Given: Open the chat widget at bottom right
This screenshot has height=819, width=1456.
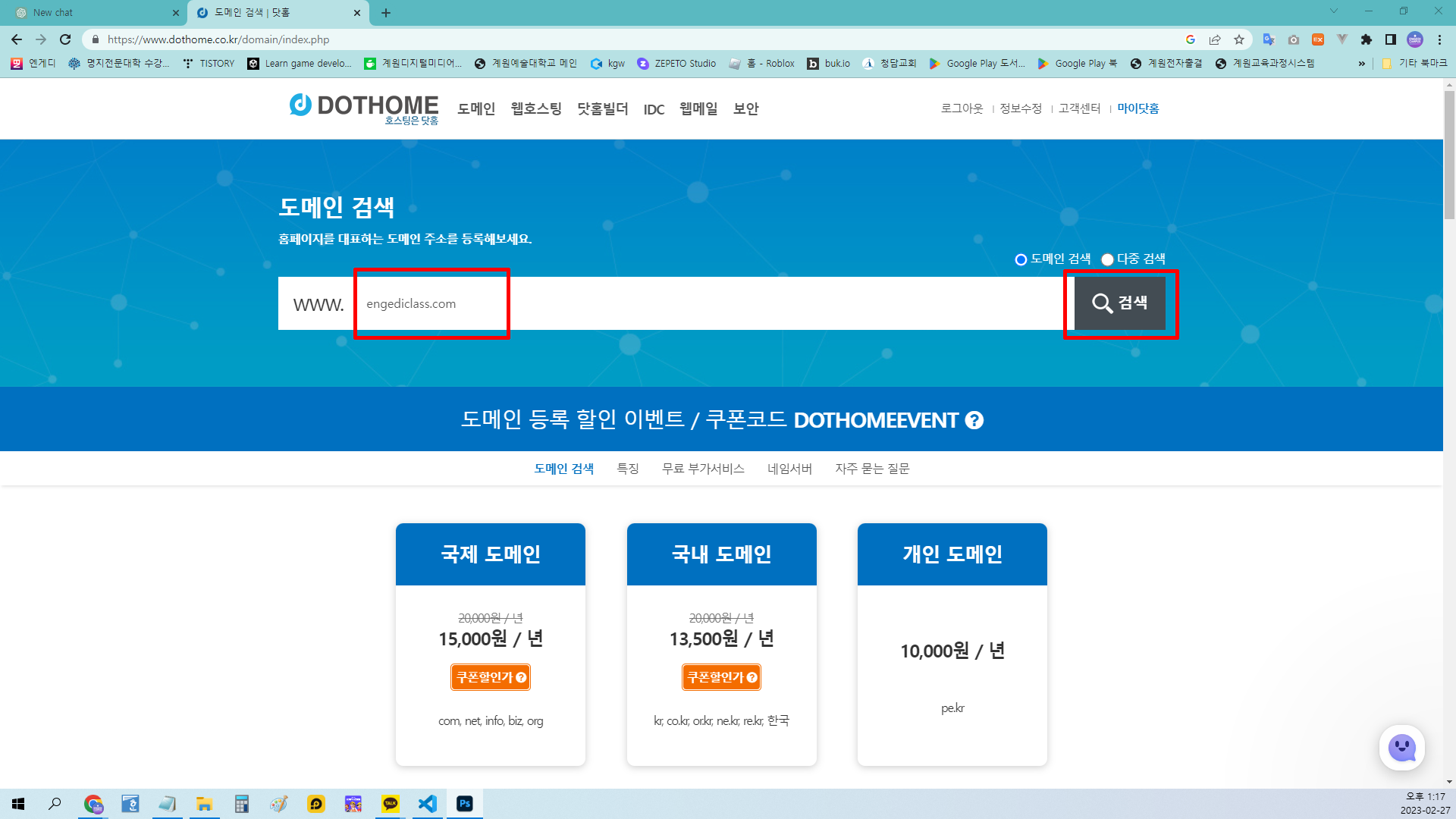Looking at the screenshot, I should pyautogui.click(x=1402, y=748).
